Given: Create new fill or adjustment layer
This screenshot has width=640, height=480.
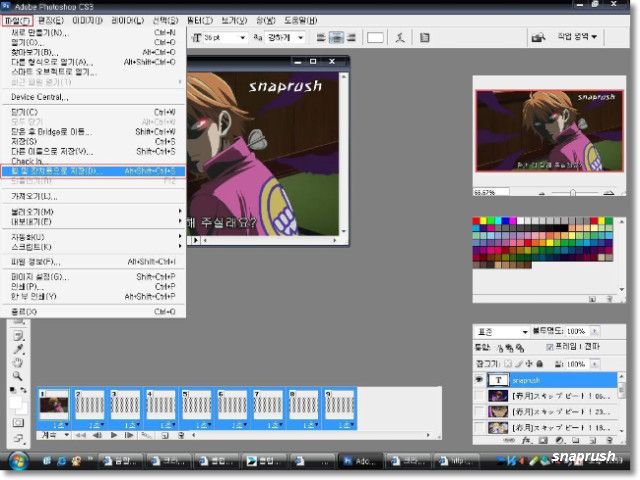Looking at the screenshot, I should point(560,440).
